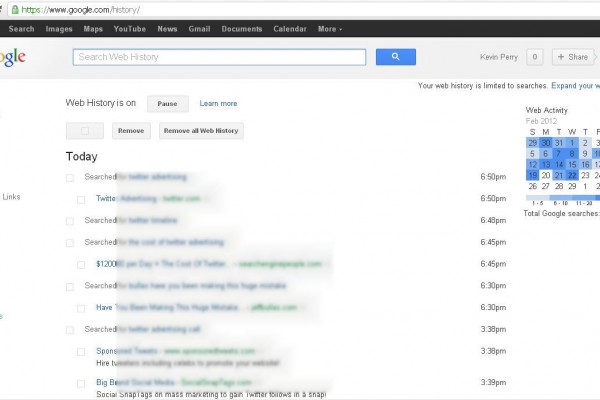Click the Expand your web history link
Image resolution: width=600 pixels, height=400 pixels.
575,86
